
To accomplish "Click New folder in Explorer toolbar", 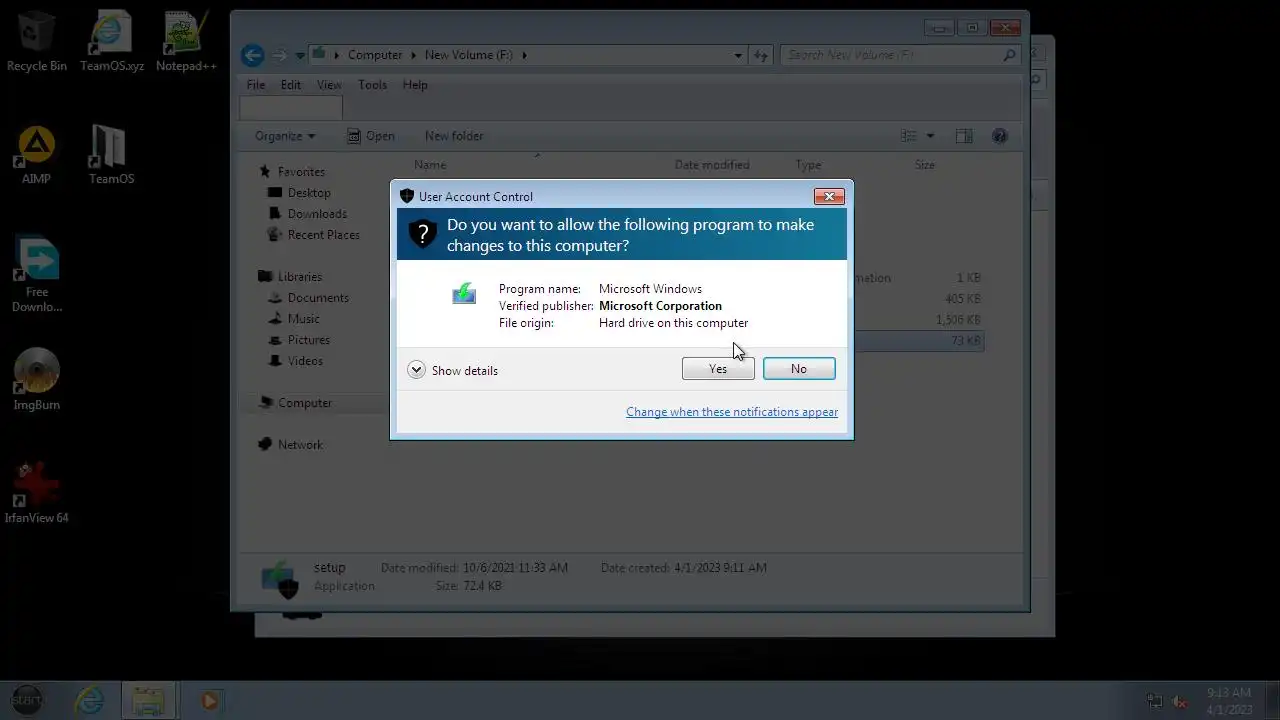I will pyautogui.click(x=454, y=136).
